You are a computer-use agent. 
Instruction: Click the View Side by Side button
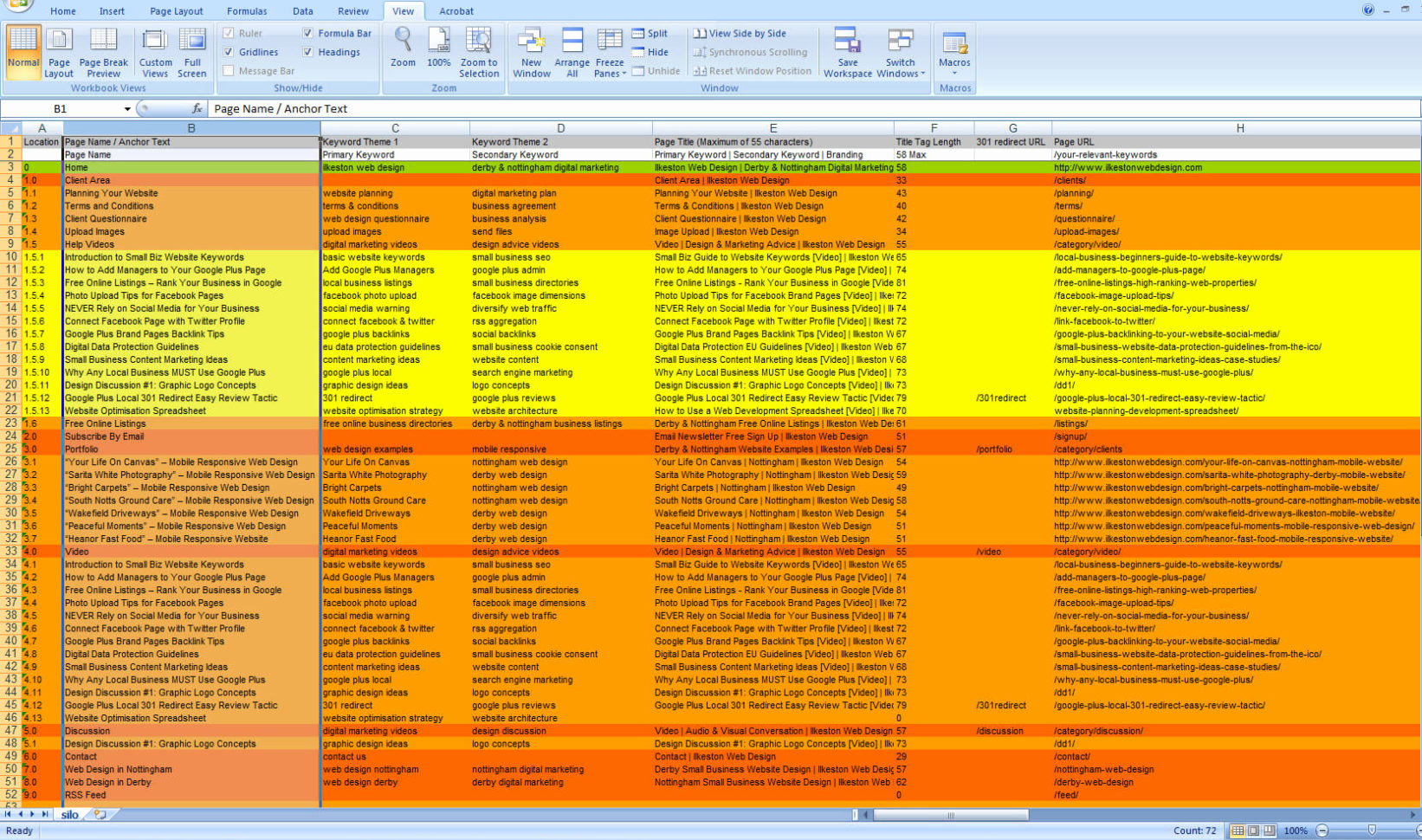(747, 33)
